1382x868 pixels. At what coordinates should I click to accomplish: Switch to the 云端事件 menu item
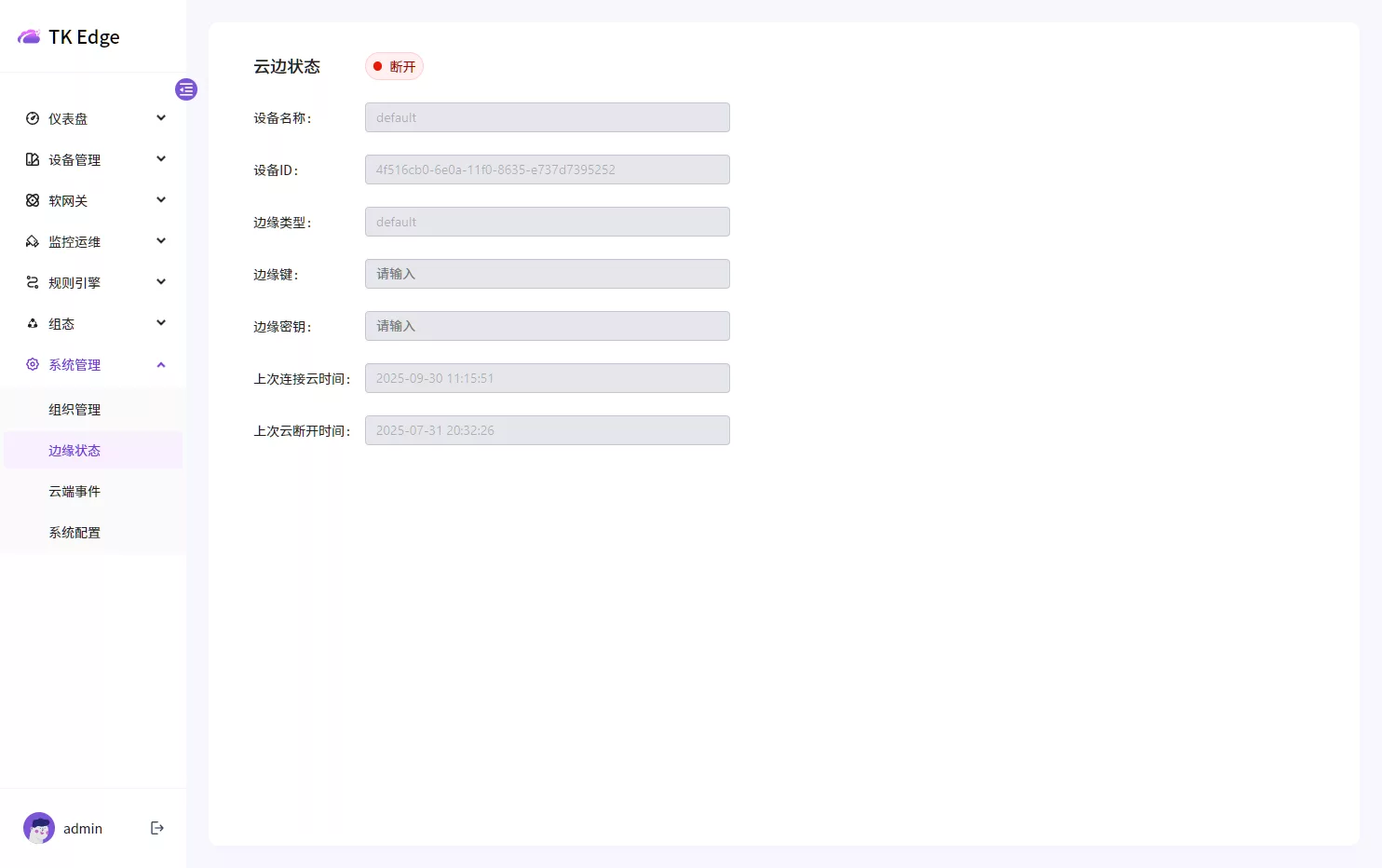[x=75, y=491]
